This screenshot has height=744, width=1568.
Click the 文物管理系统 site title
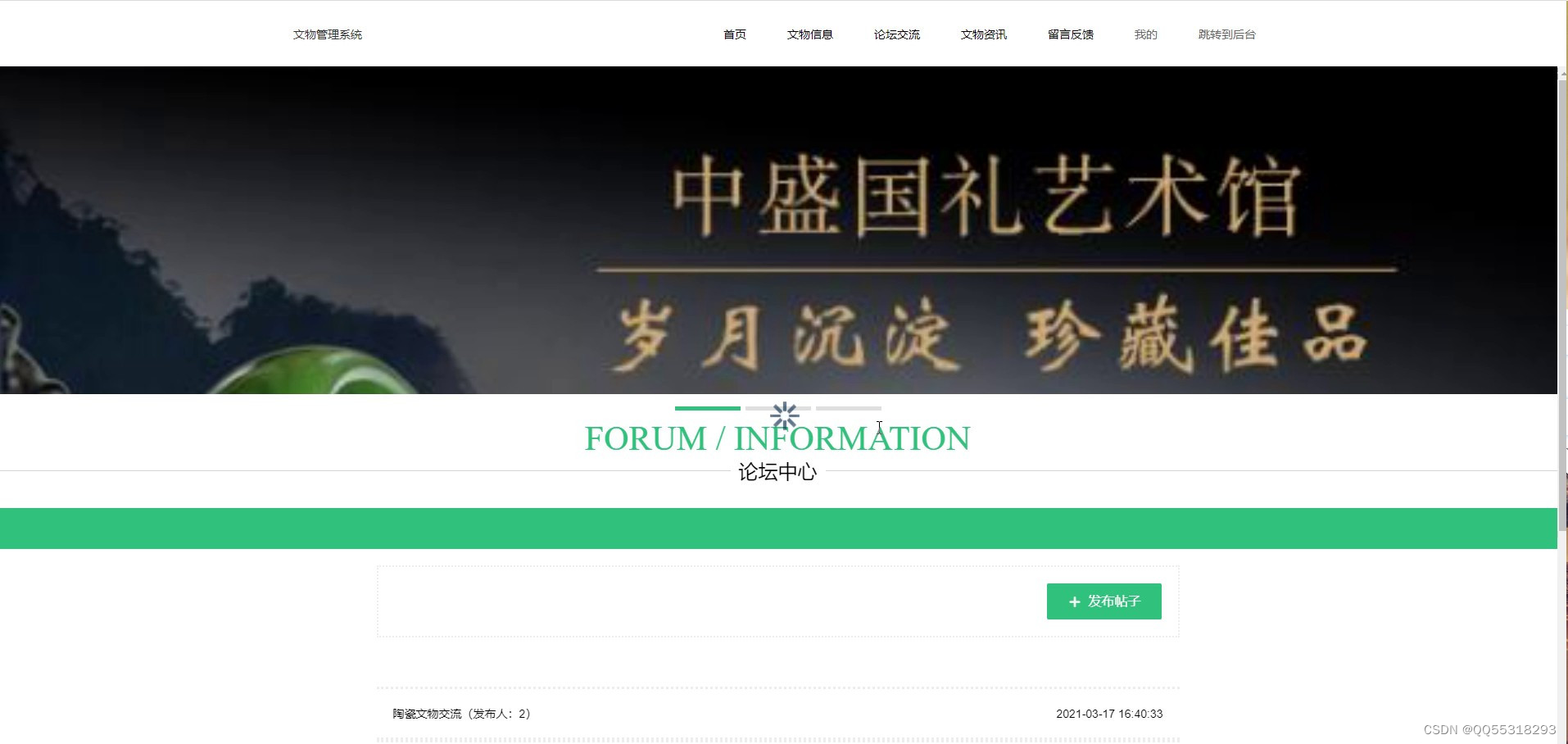[x=328, y=34]
